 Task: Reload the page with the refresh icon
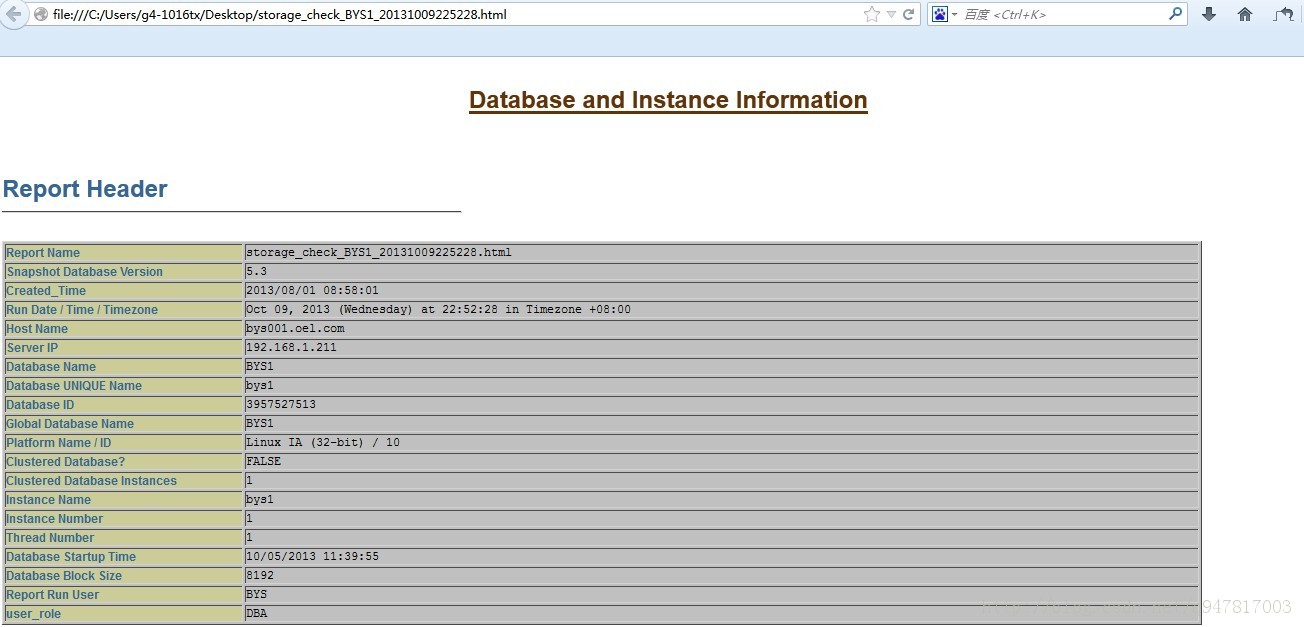coord(909,14)
